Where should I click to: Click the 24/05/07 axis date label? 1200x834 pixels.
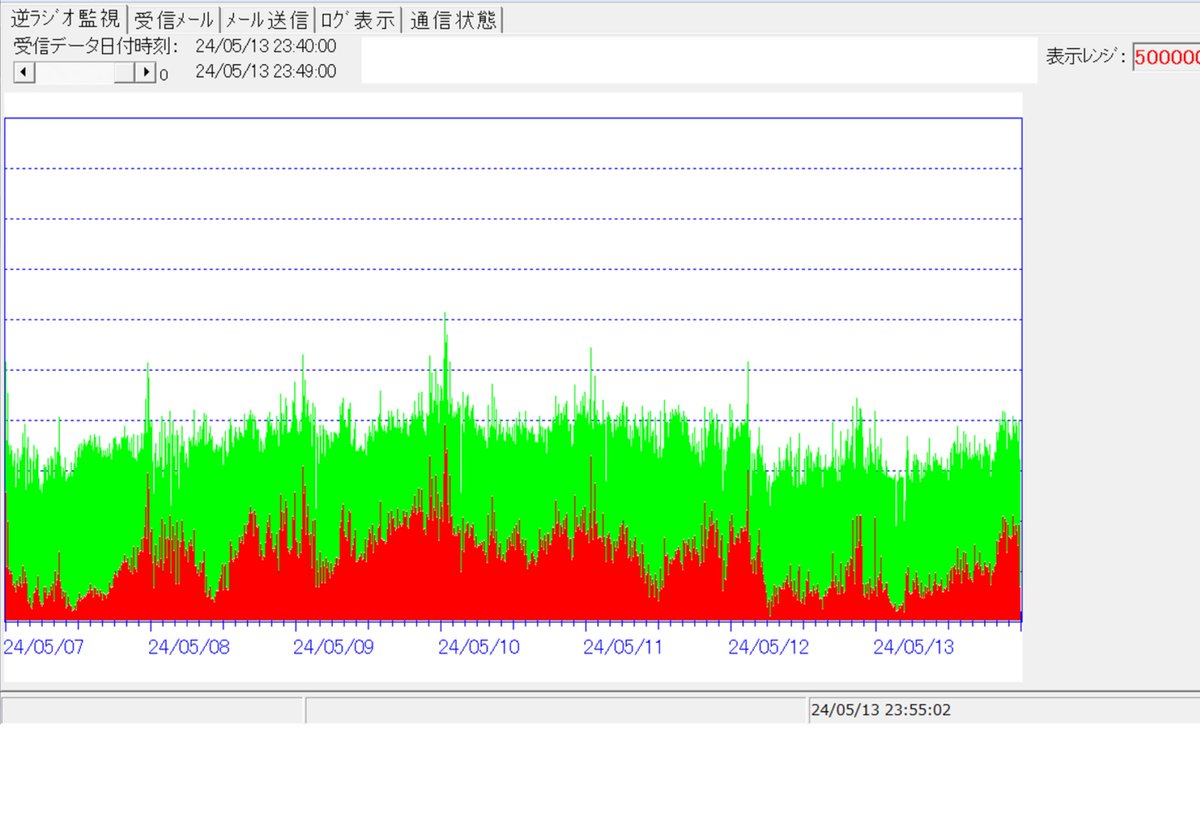[44, 647]
